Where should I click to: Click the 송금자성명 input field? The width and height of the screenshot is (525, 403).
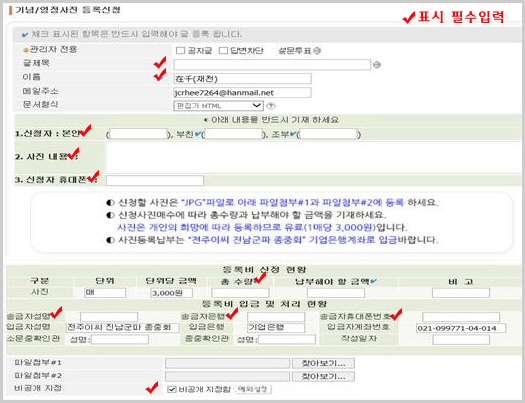(x=109, y=317)
